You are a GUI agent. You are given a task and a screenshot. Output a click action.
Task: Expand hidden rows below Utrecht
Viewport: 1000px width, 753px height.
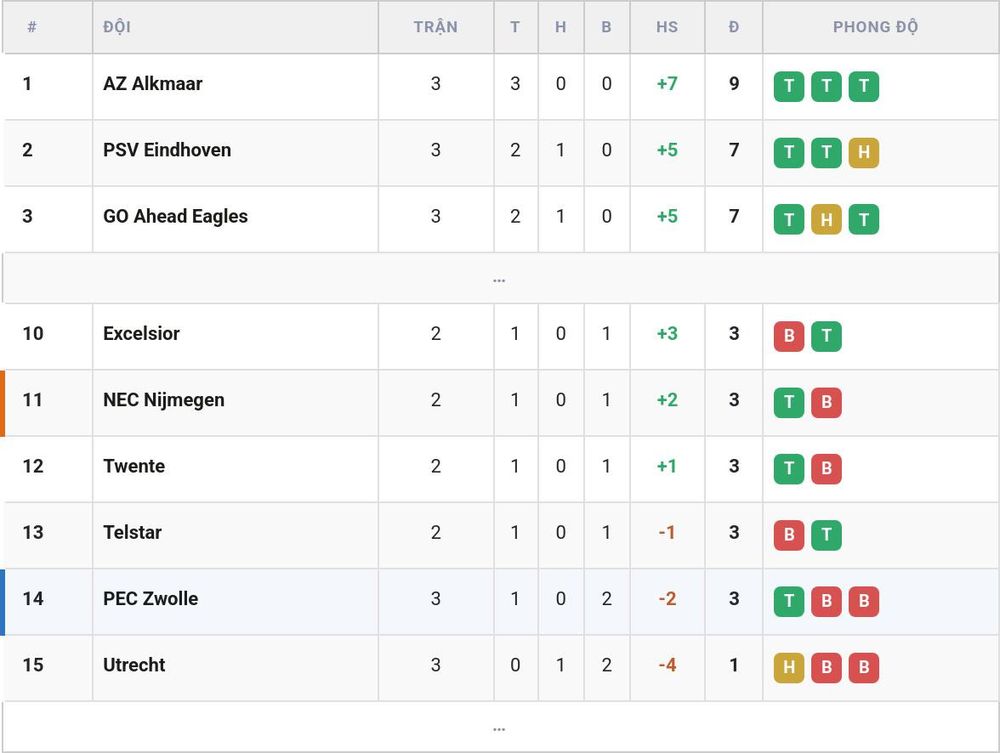click(499, 727)
